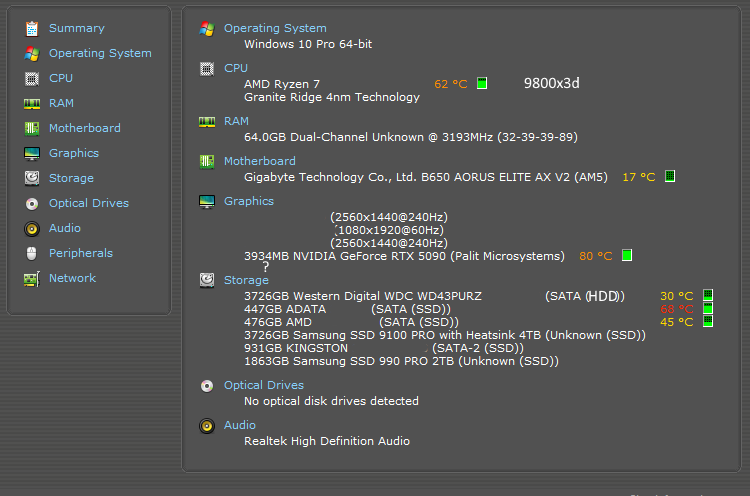Screen dimensions: 750x496
Task: Click the 'No optical disk drives detected' text
Action: 331,401
